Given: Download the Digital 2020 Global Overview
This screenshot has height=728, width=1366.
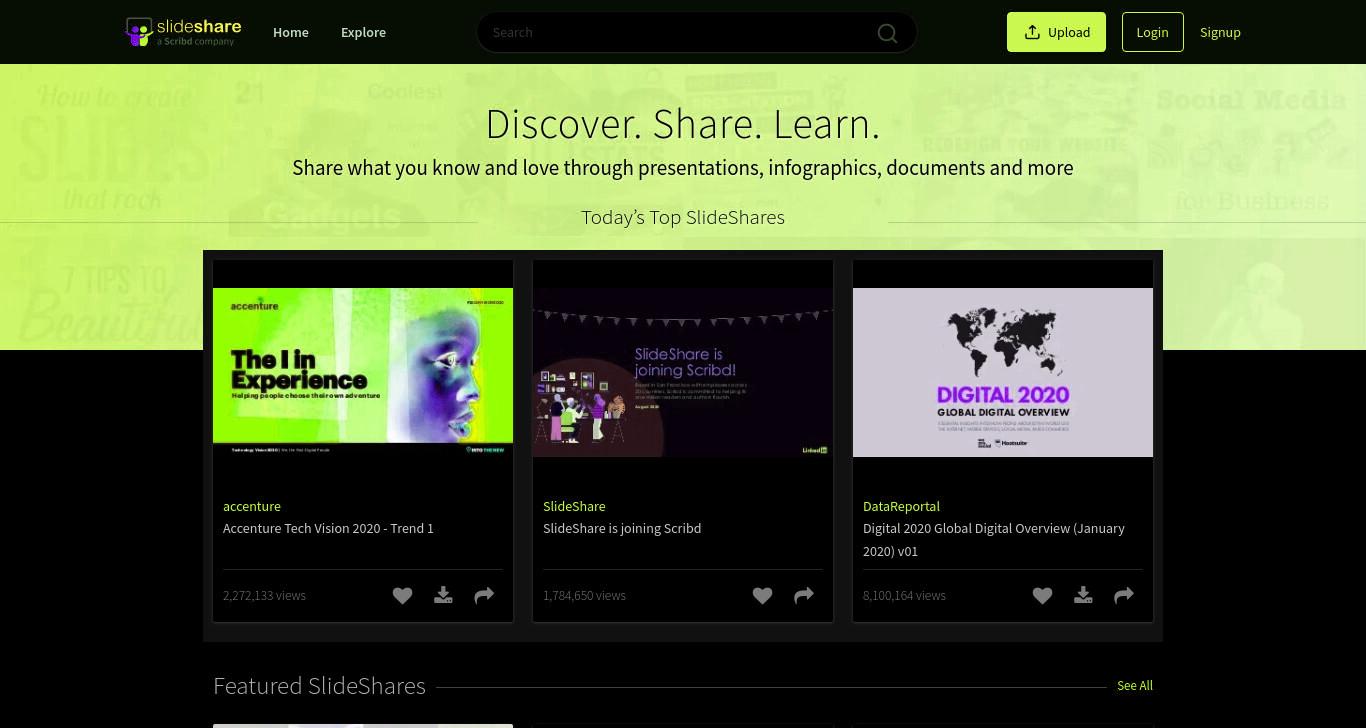Looking at the screenshot, I should [1083, 595].
